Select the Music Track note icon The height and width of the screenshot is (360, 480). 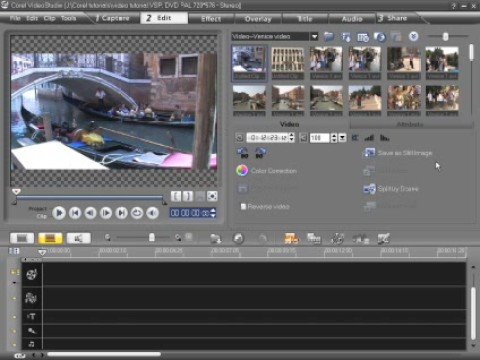[x=31, y=344]
